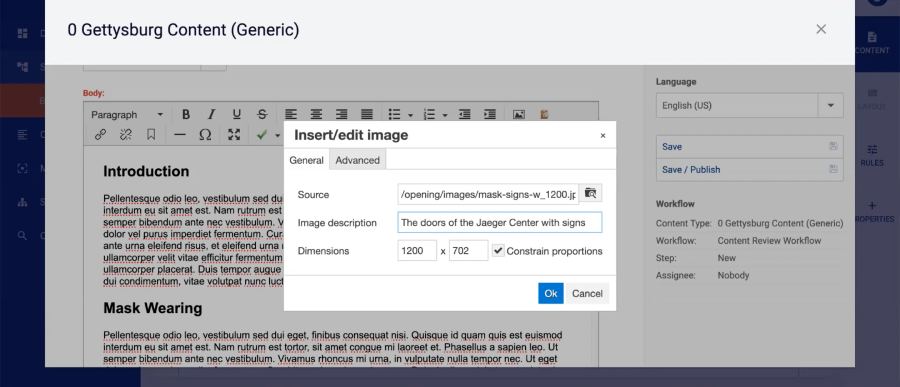The width and height of the screenshot is (900, 387).
Task: Click the Content Review Workflow text
Action: tap(769, 241)
